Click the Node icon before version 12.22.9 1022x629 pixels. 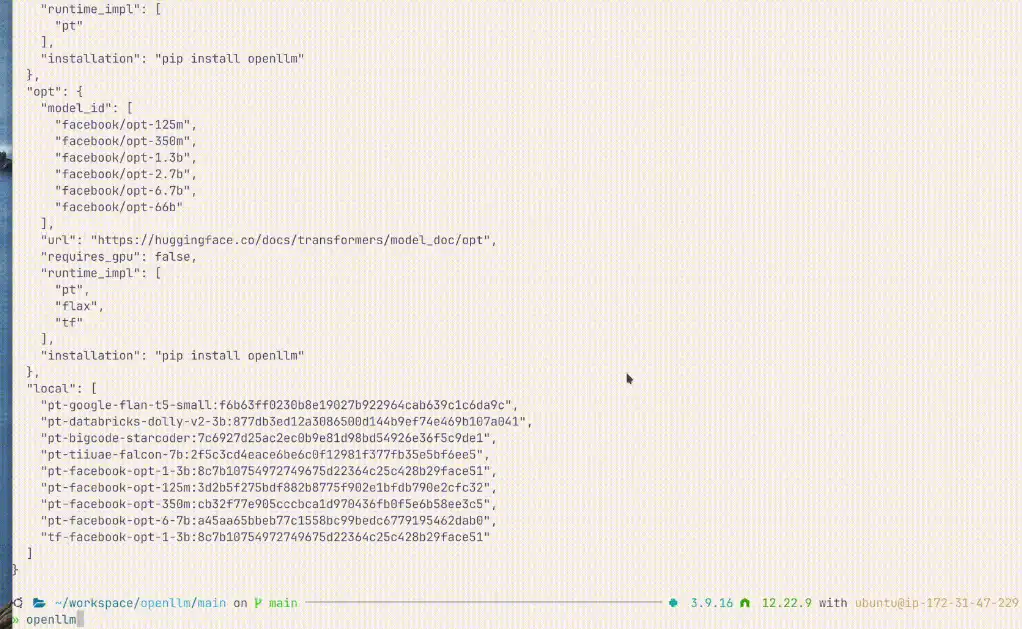click(x=745, y=603)
